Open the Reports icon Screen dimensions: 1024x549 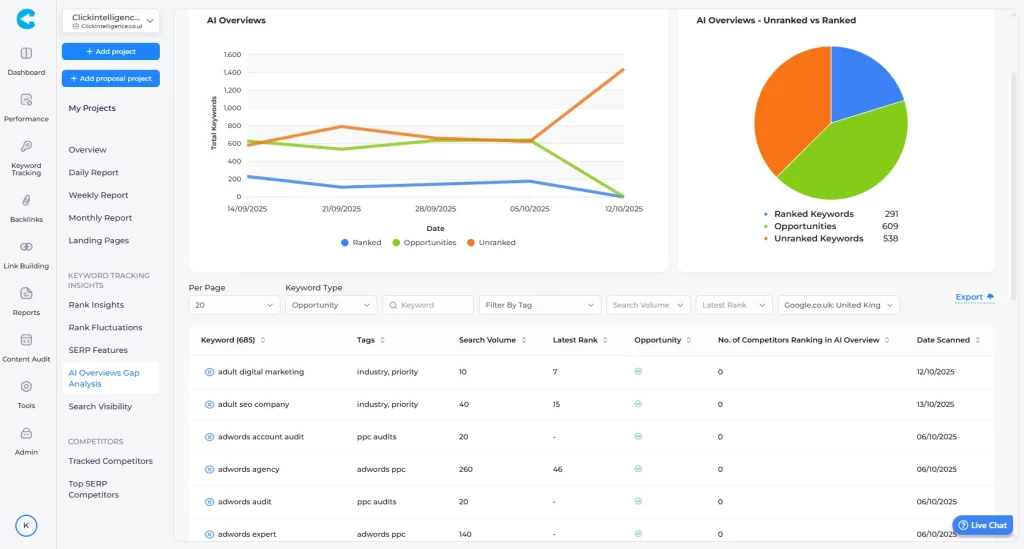click(26, 293)
